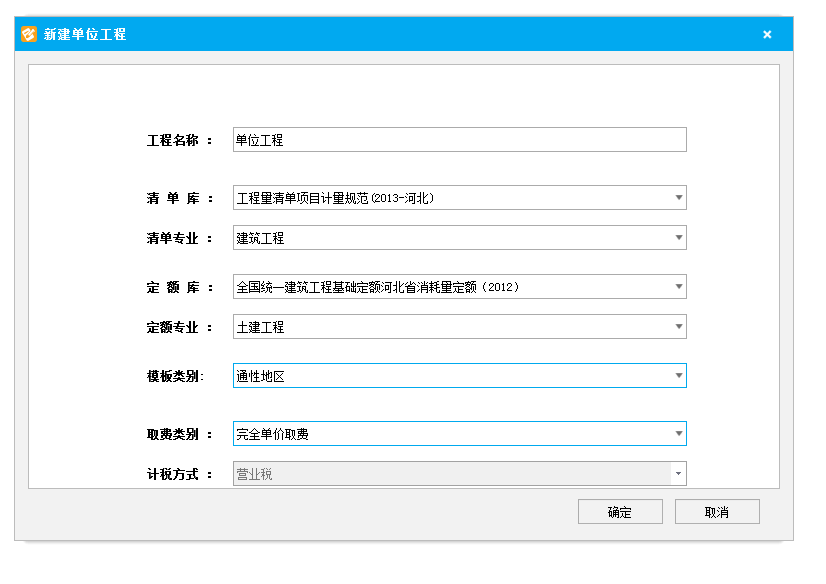This screenshot has height=584, width=826.
Task: Click the 土建工程 value in 定额专业 box
Action: (x=261, y=327)
